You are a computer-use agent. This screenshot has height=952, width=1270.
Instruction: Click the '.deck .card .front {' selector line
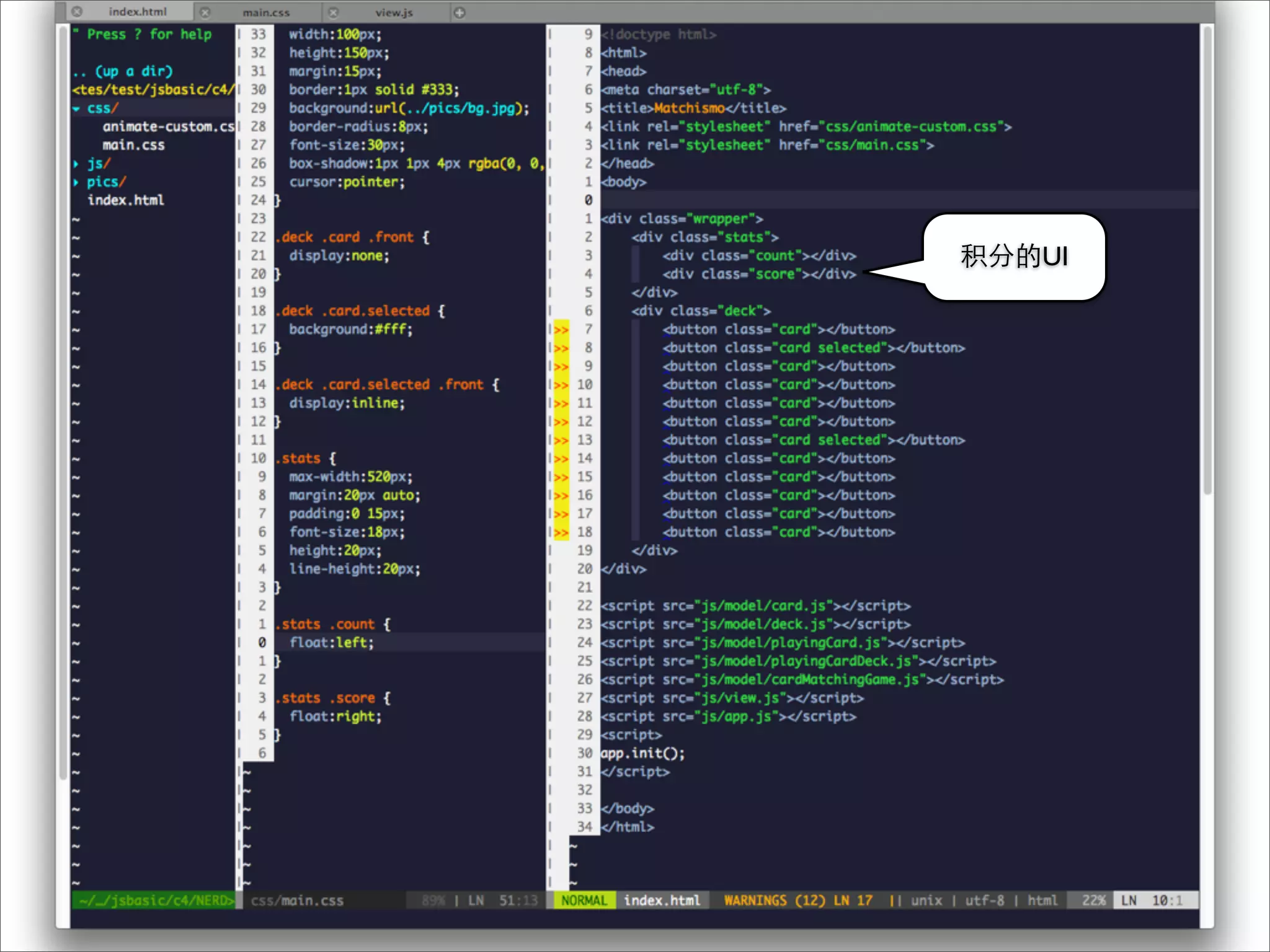[x=352, y=237]
